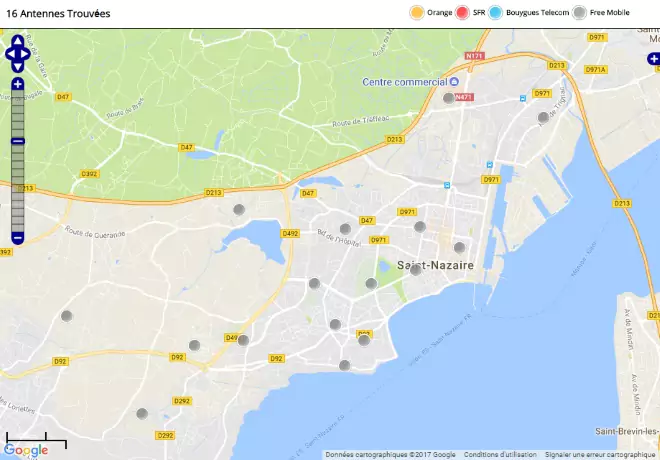
Task: Click the zoom slider handle
Action: pos(18,141)
